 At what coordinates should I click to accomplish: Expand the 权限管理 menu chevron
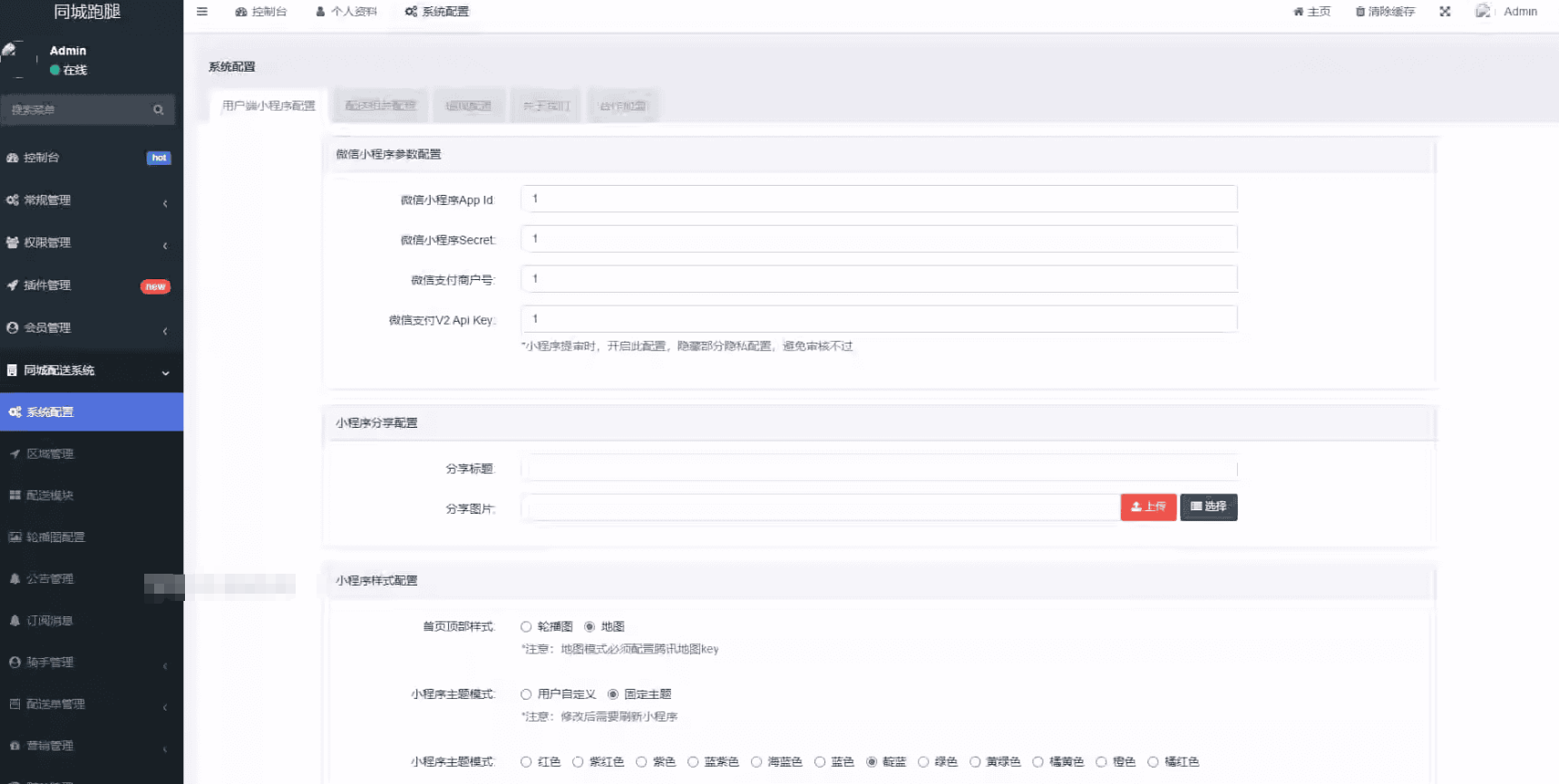[165, 246]
